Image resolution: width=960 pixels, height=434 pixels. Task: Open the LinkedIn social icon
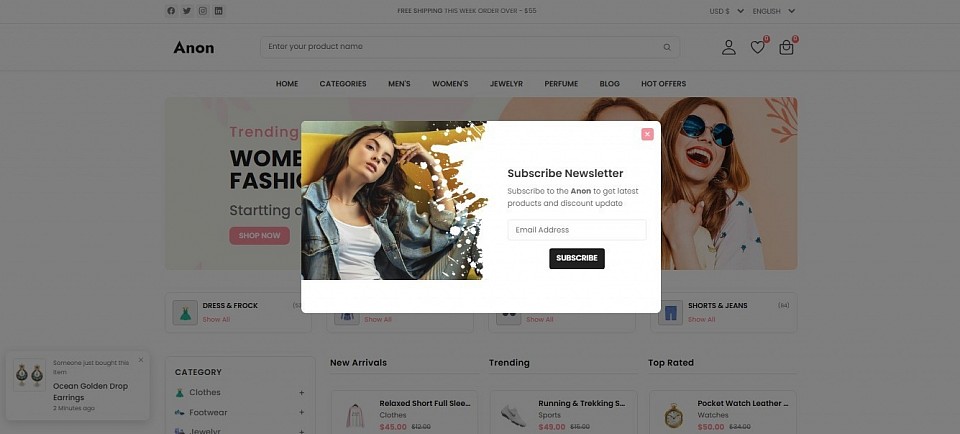tap(219, 10)
